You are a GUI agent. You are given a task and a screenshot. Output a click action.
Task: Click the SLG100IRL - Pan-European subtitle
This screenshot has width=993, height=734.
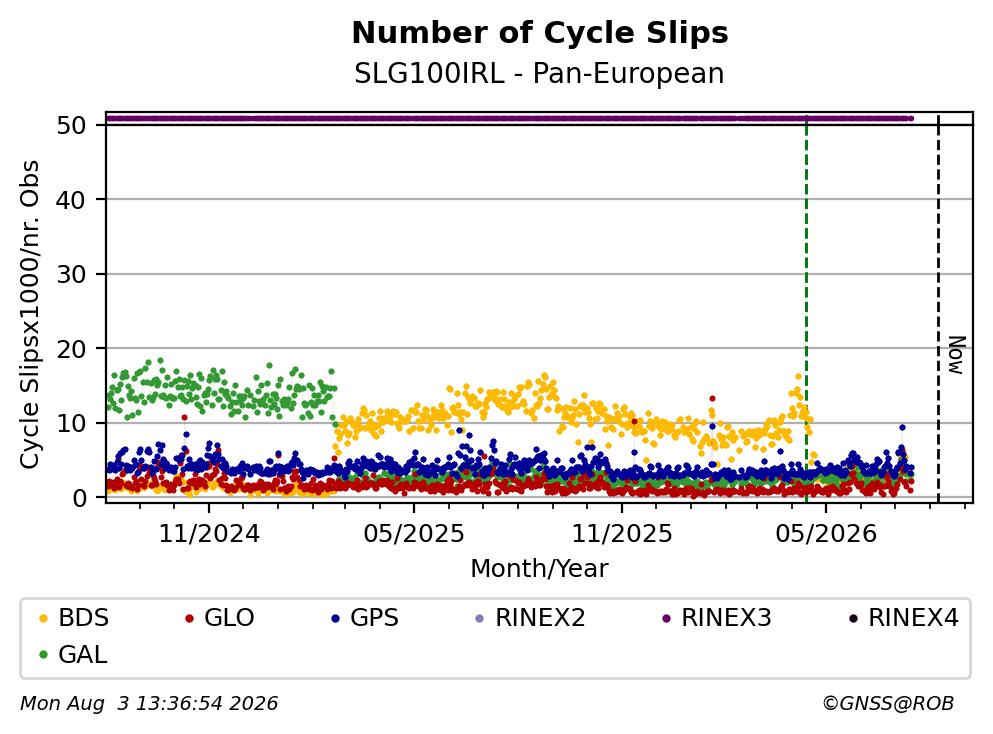click(539, 73)
